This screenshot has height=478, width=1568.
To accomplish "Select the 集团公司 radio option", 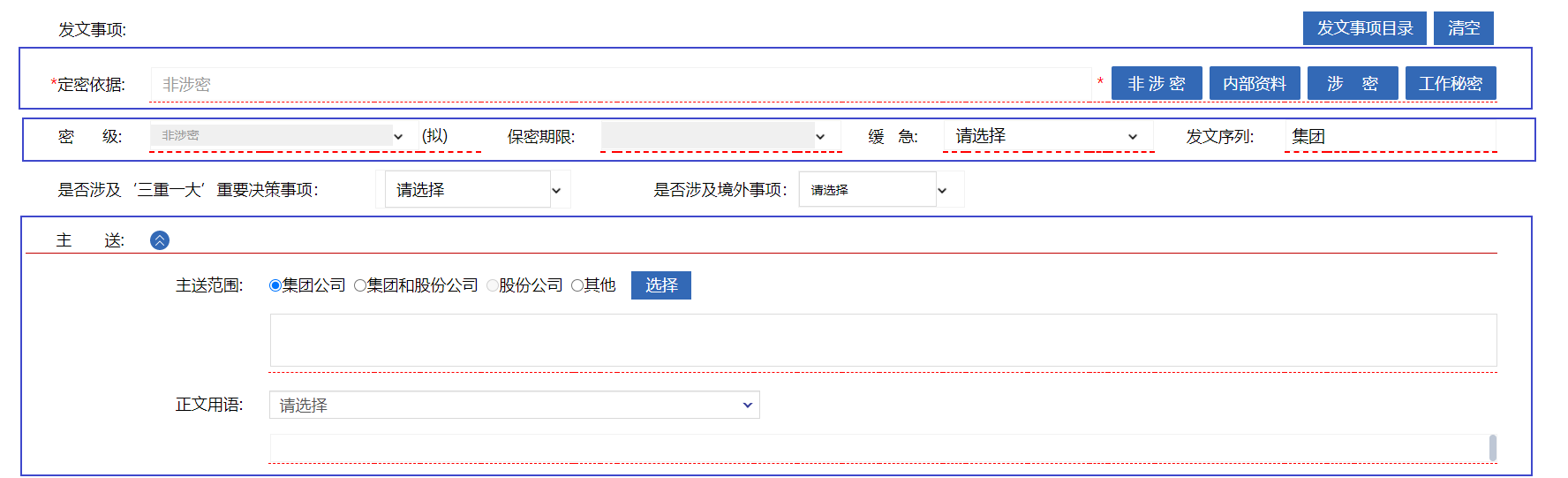I will pyautogui.click(x=275, y=285).
